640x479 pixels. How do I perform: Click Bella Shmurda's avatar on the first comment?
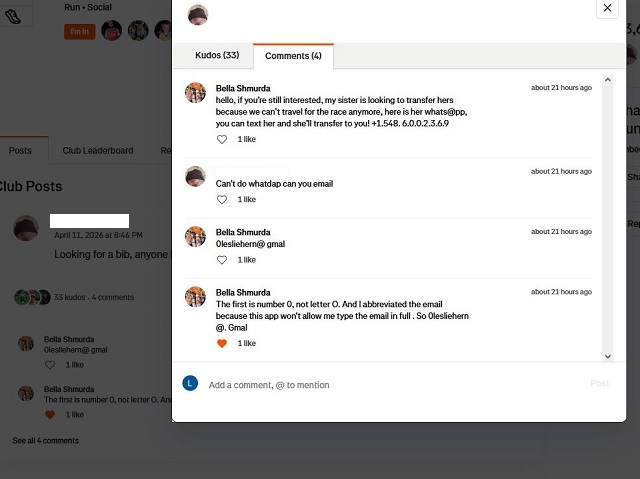[196, 93]
